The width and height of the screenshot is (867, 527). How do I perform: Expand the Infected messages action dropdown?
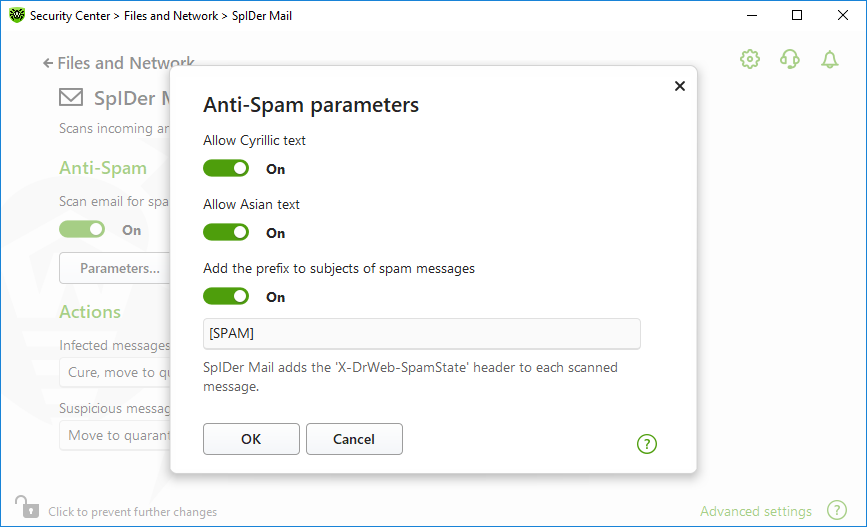coord(115,372)
